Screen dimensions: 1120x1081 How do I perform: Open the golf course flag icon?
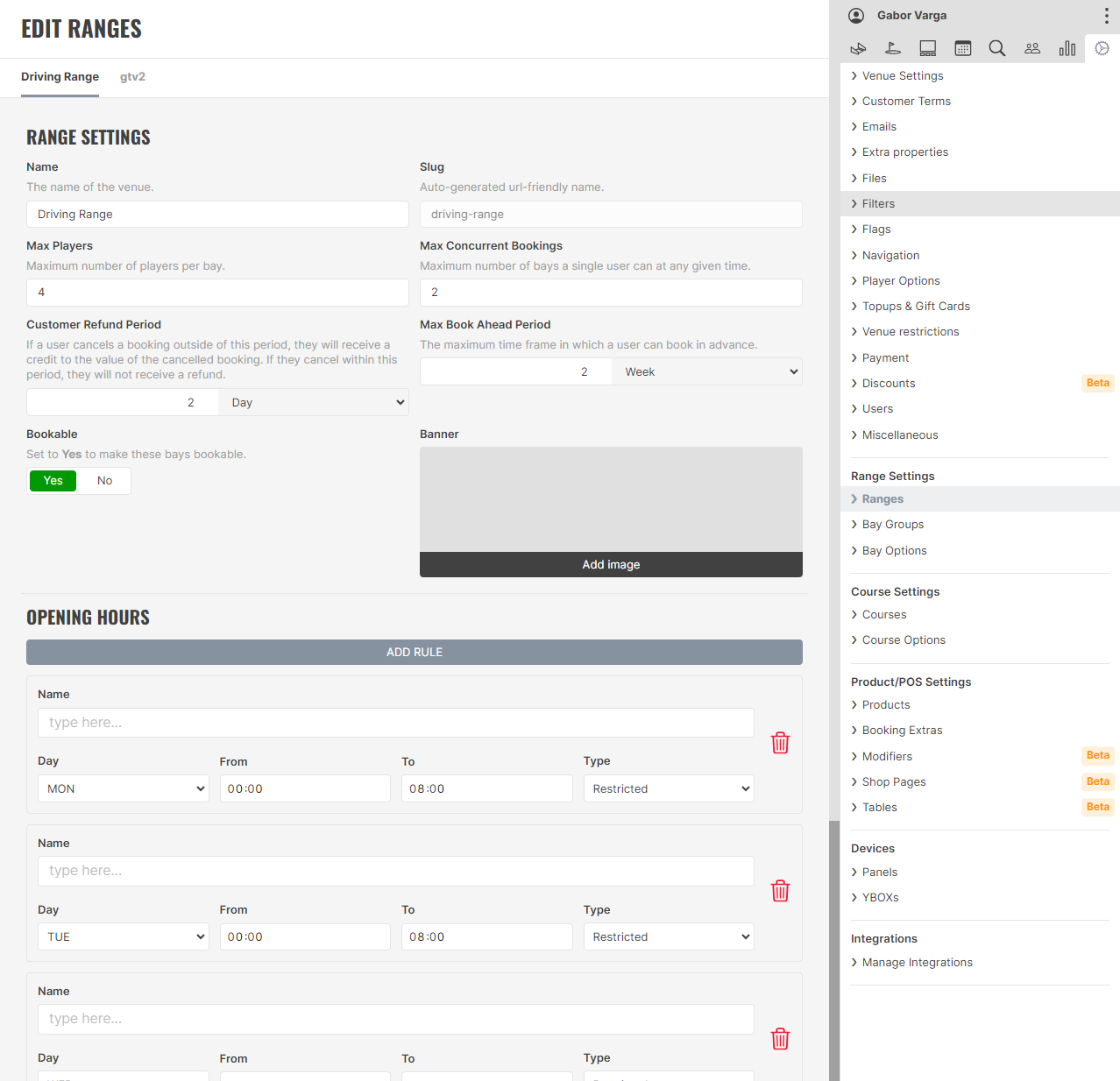coord(893,49)
